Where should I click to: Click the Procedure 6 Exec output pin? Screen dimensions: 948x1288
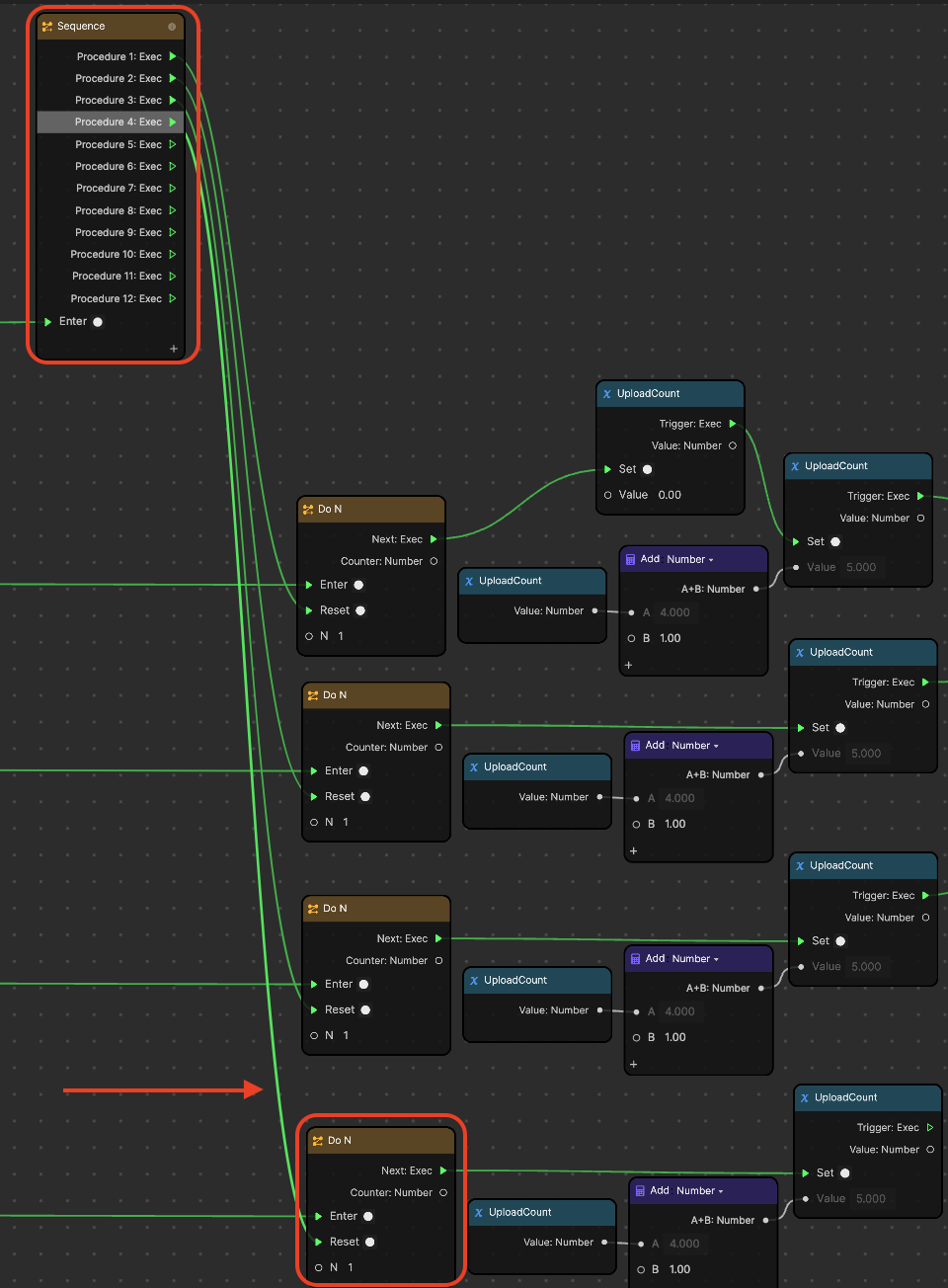[173, 166]
